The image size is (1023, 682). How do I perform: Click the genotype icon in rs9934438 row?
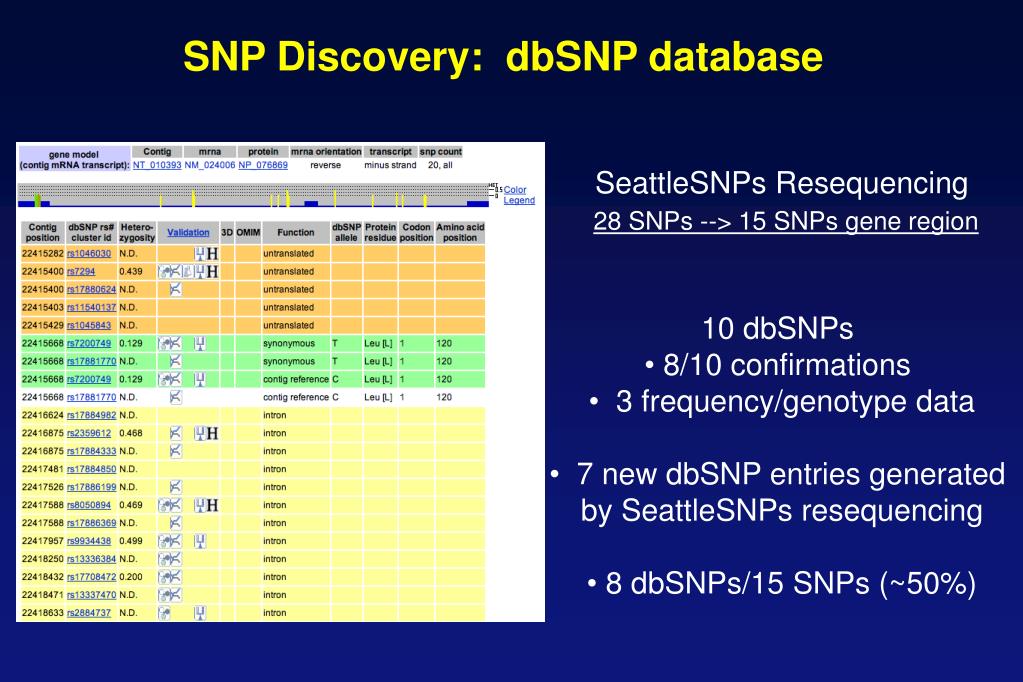[x=200, y=541]
